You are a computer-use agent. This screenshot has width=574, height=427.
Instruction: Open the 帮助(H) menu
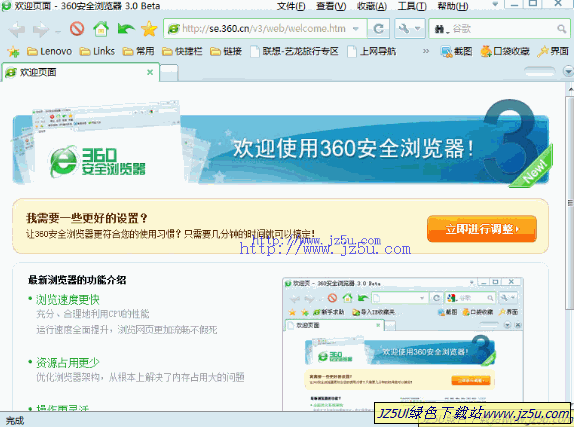click(x=453, y=6)
